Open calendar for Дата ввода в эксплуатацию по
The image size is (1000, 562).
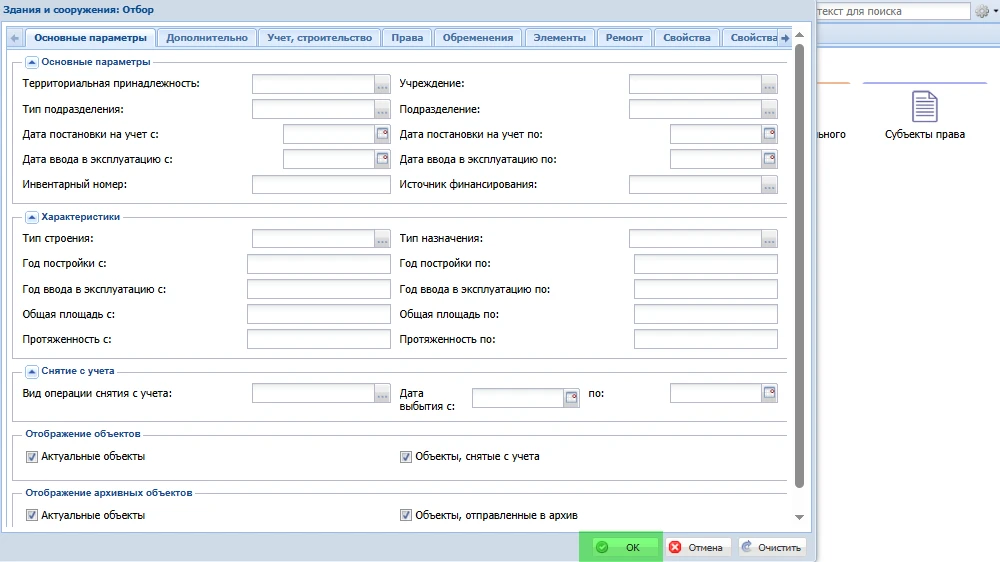(x=770, y=159)
